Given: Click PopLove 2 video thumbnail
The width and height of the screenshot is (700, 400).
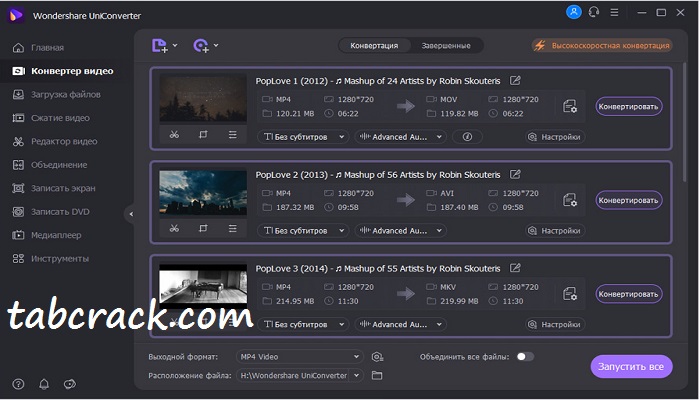Looking at the screenshot, I should pyautogui.click(x=203, y=192).
